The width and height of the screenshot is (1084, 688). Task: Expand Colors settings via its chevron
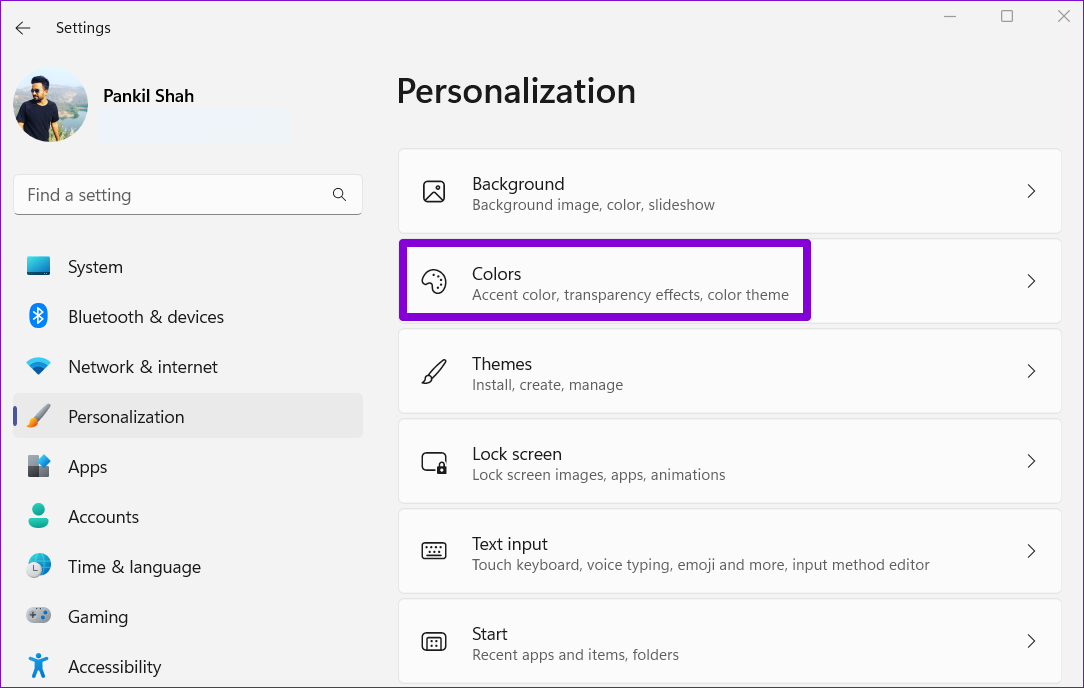[x=1031, y=281]
